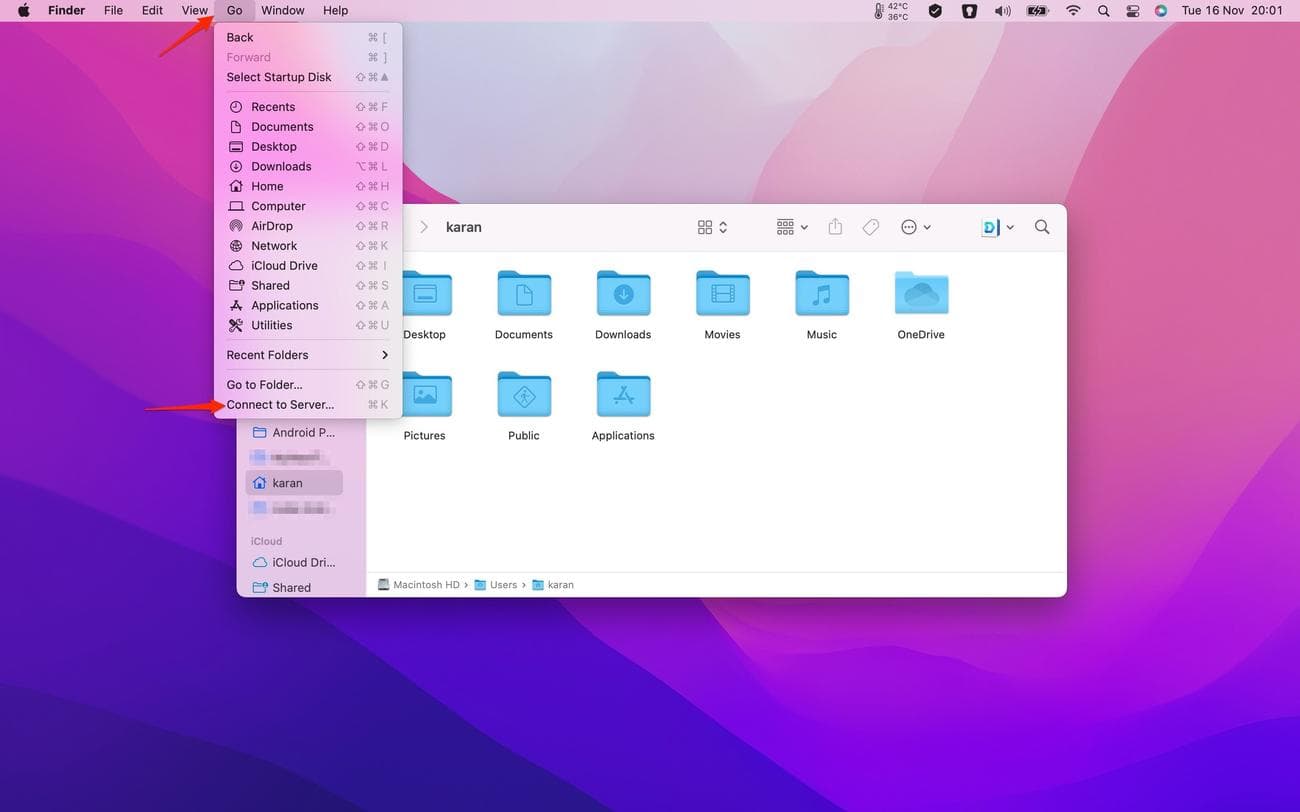Click the Tag icon in the toolbar
Viewport: 1300px width, 812px height.
point(871,227)
